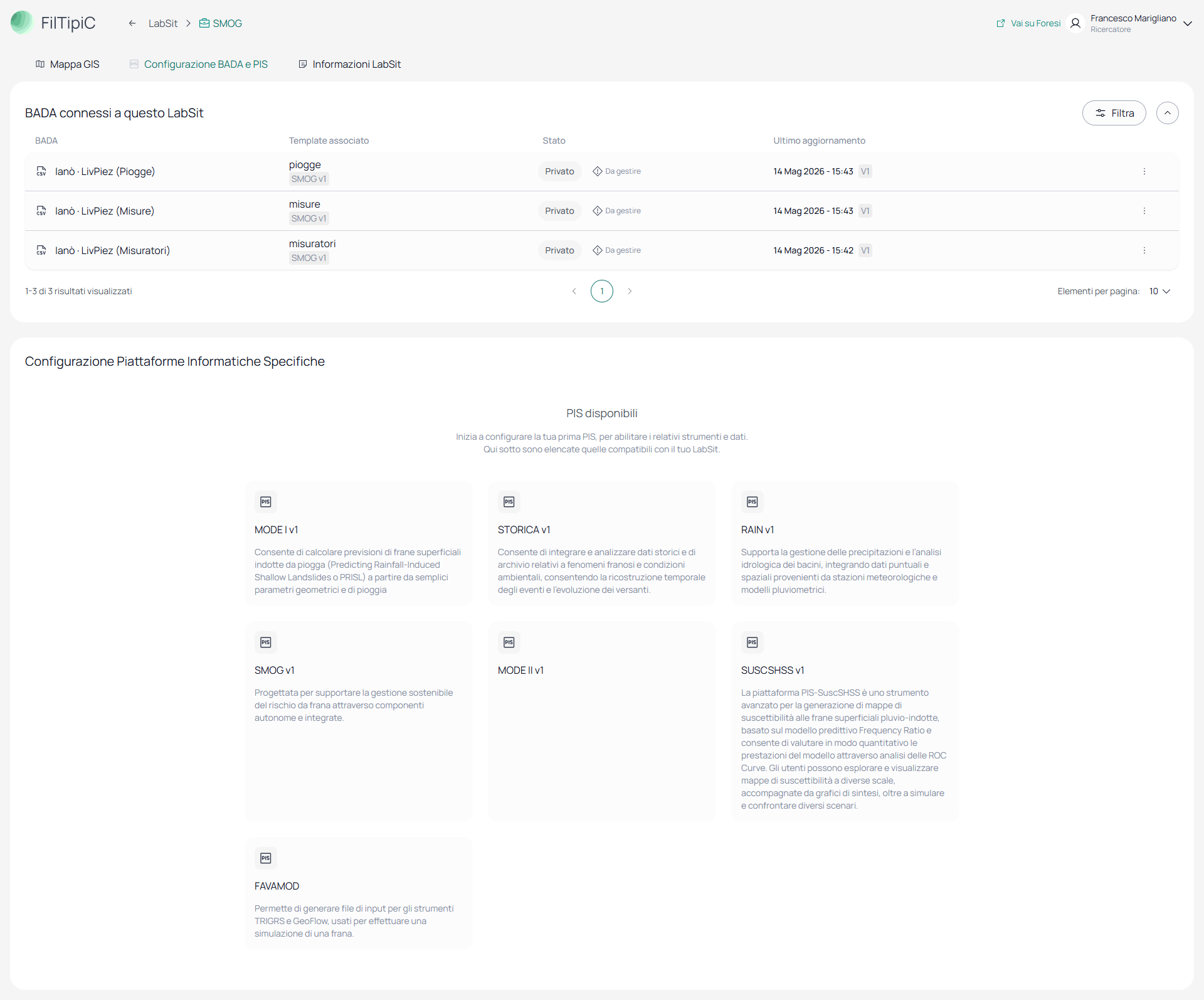The height and width of the screenshot is (1000, 1204).
Task: Click the Filtra button
Action: pyautogui.click(x=1114, y=113)
